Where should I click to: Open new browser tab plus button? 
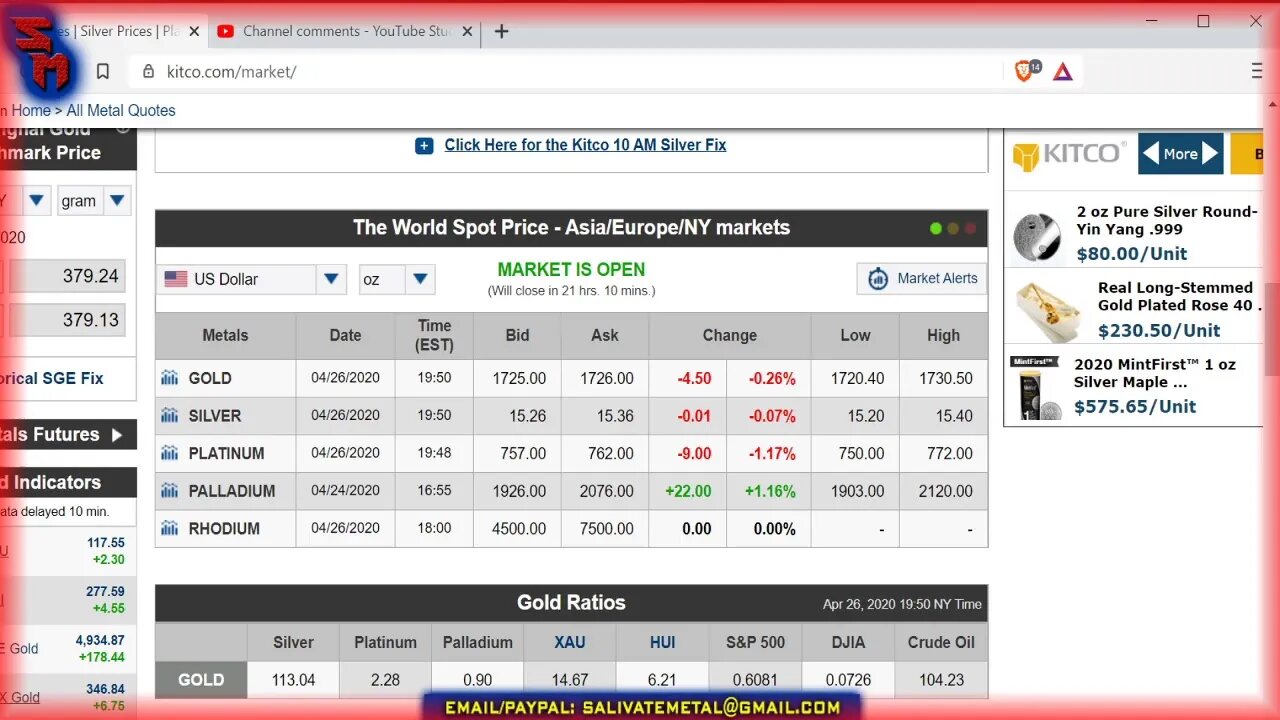point(502,31)
